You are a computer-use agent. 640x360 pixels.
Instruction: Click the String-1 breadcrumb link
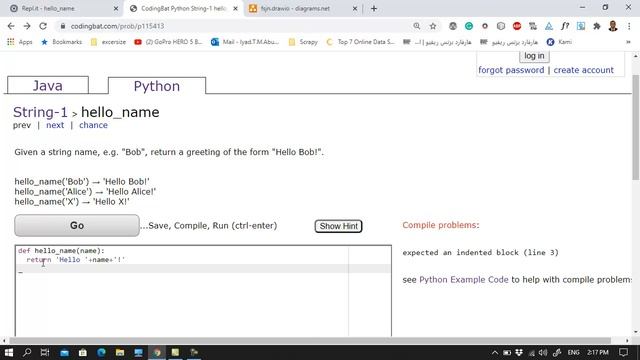click(40, 112)
